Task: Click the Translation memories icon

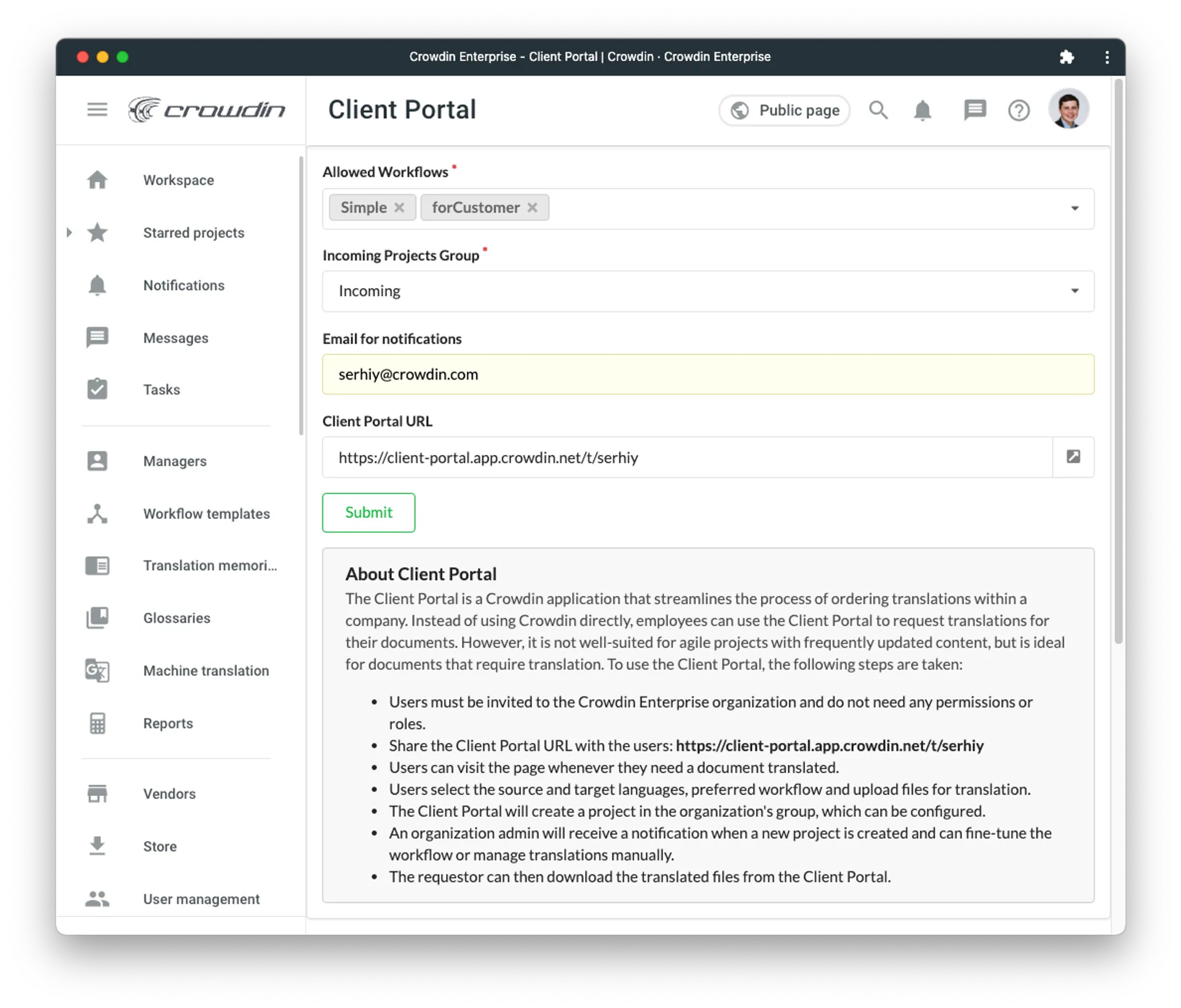Action: [97, 565]
